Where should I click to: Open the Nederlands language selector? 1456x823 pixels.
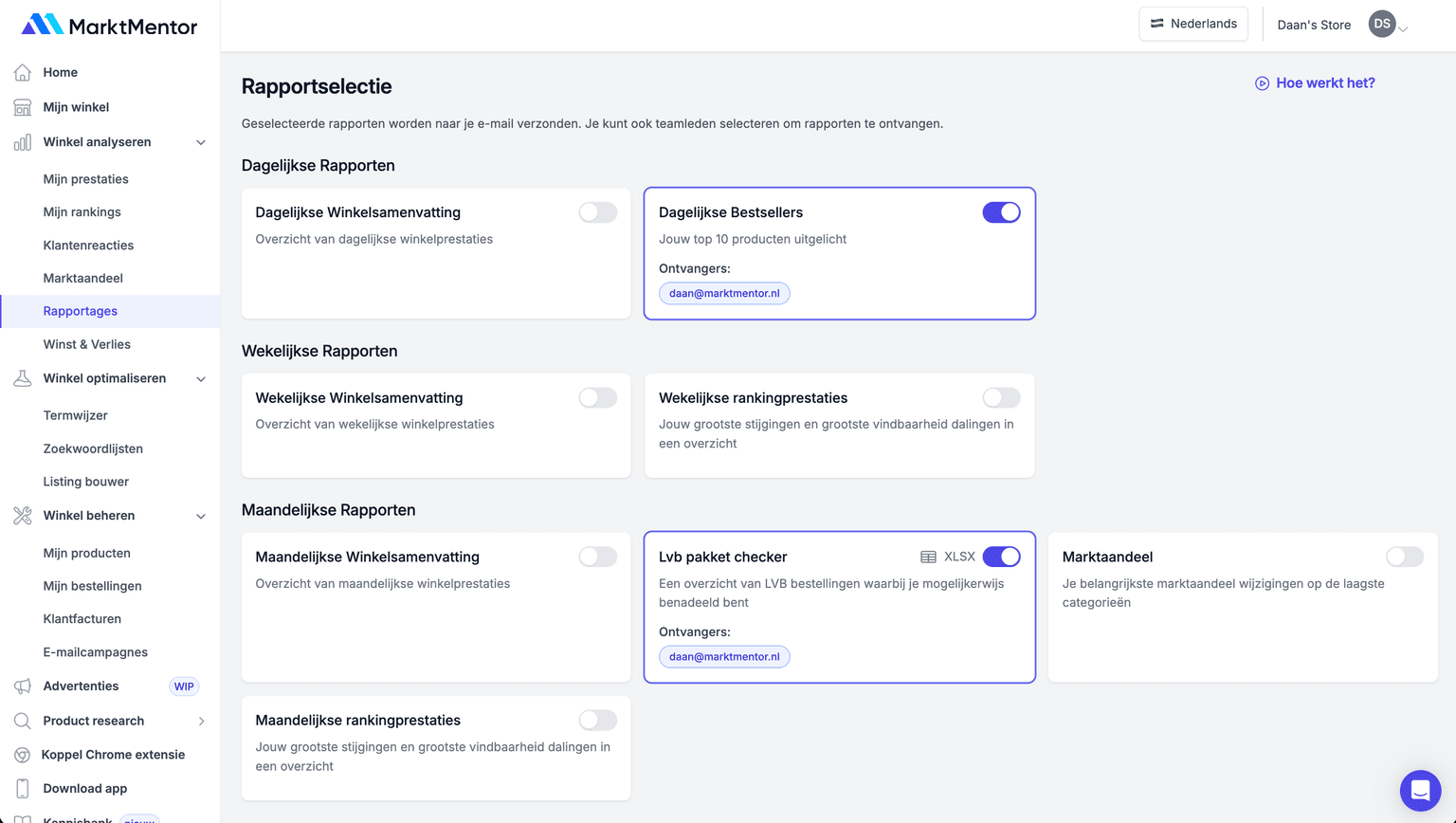[1193, 23]
